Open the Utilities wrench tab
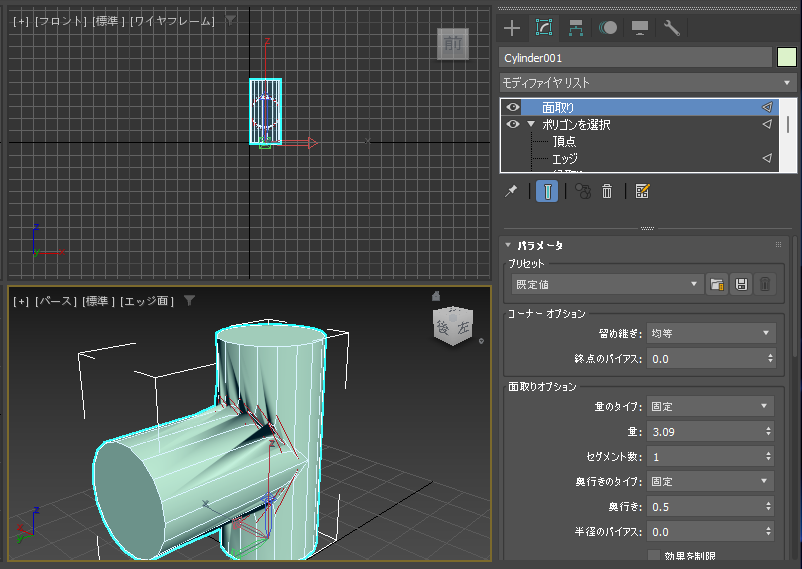This screenshot has height=569, width=802. 672,28
